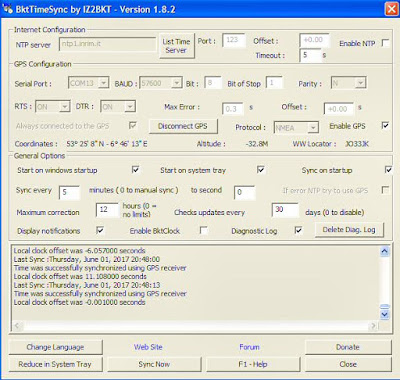
Task: Click the log scroll down arrow
Action: click(x=385, y=314)
